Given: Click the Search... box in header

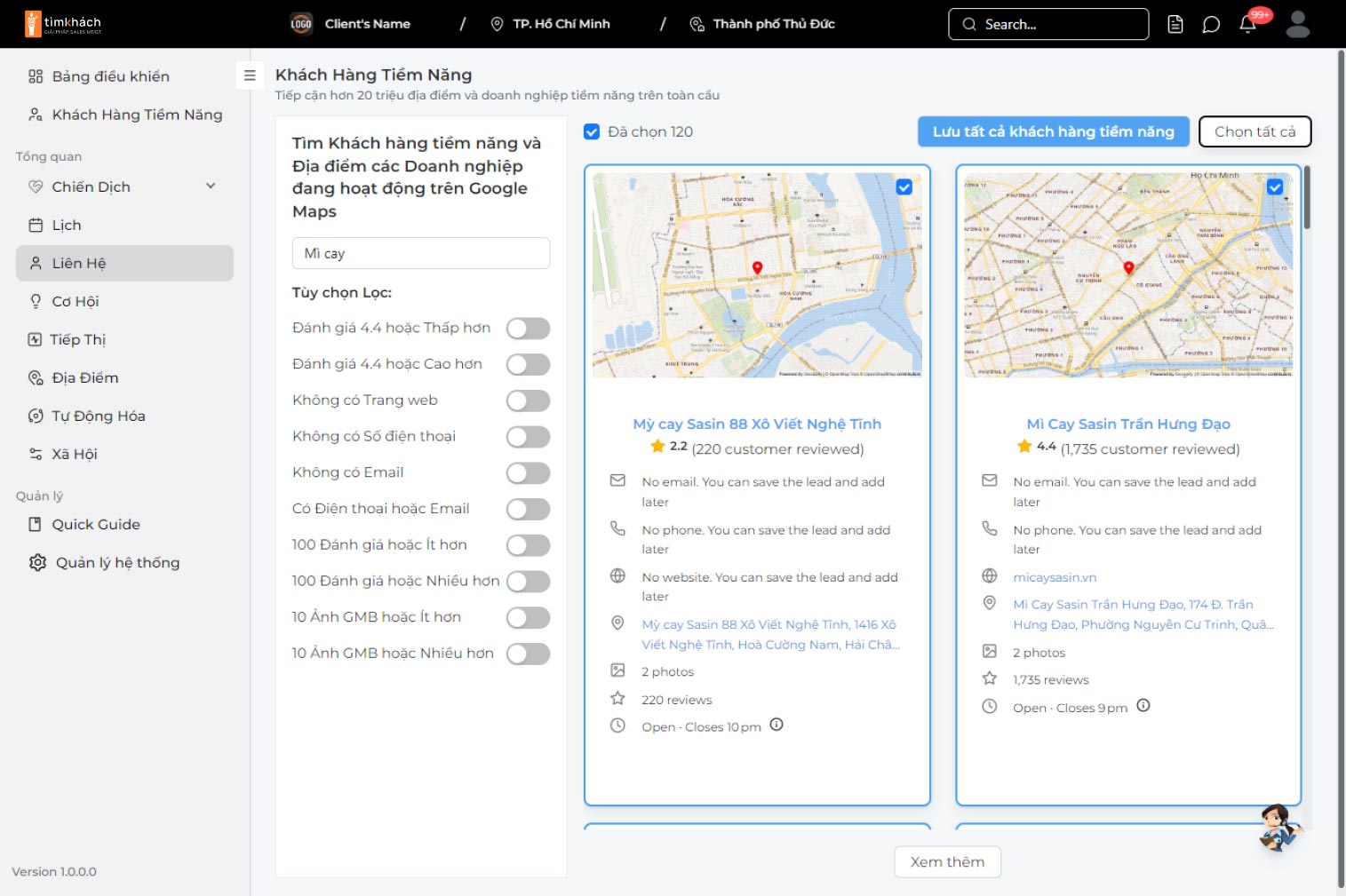Looking at the screenshot, I should point(1048,24).
